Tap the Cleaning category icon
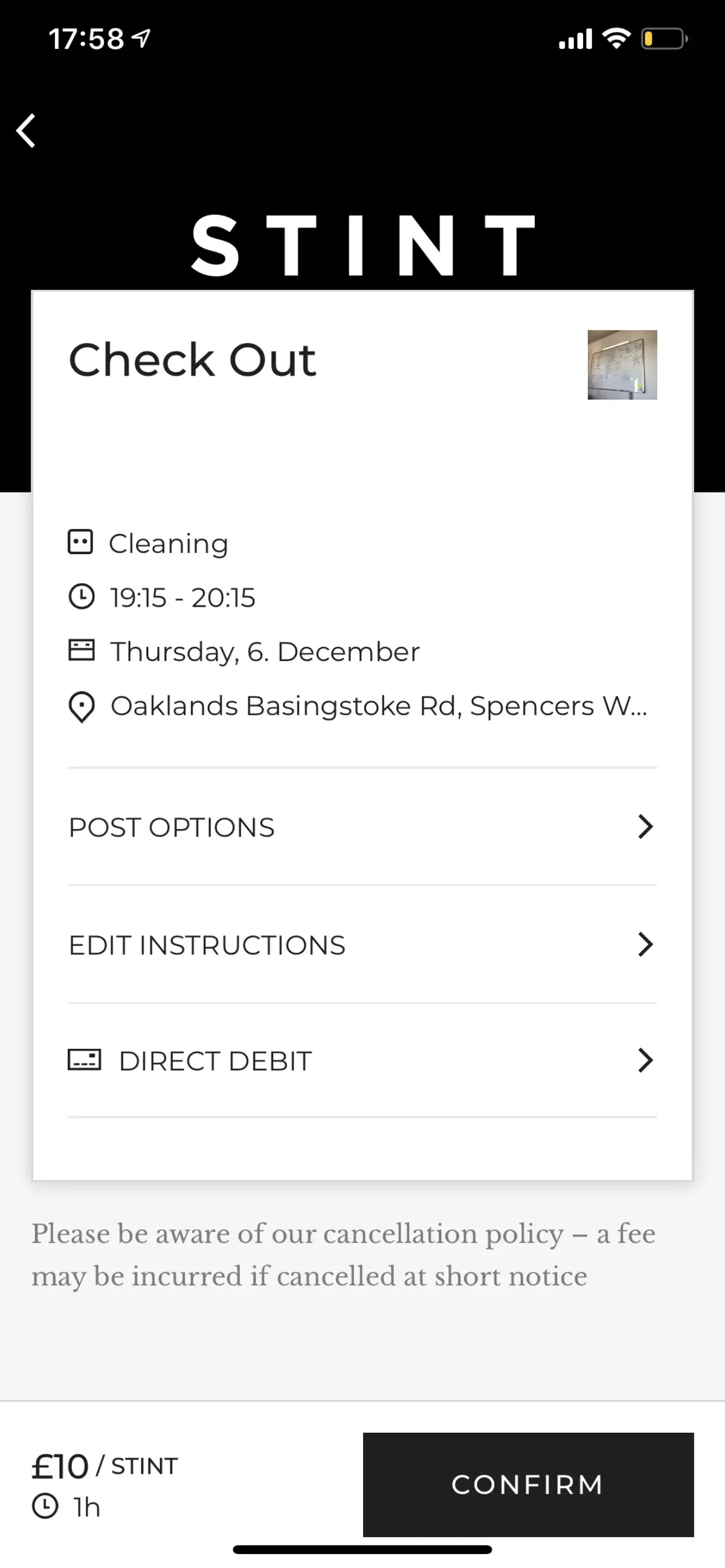 (80, 542)
